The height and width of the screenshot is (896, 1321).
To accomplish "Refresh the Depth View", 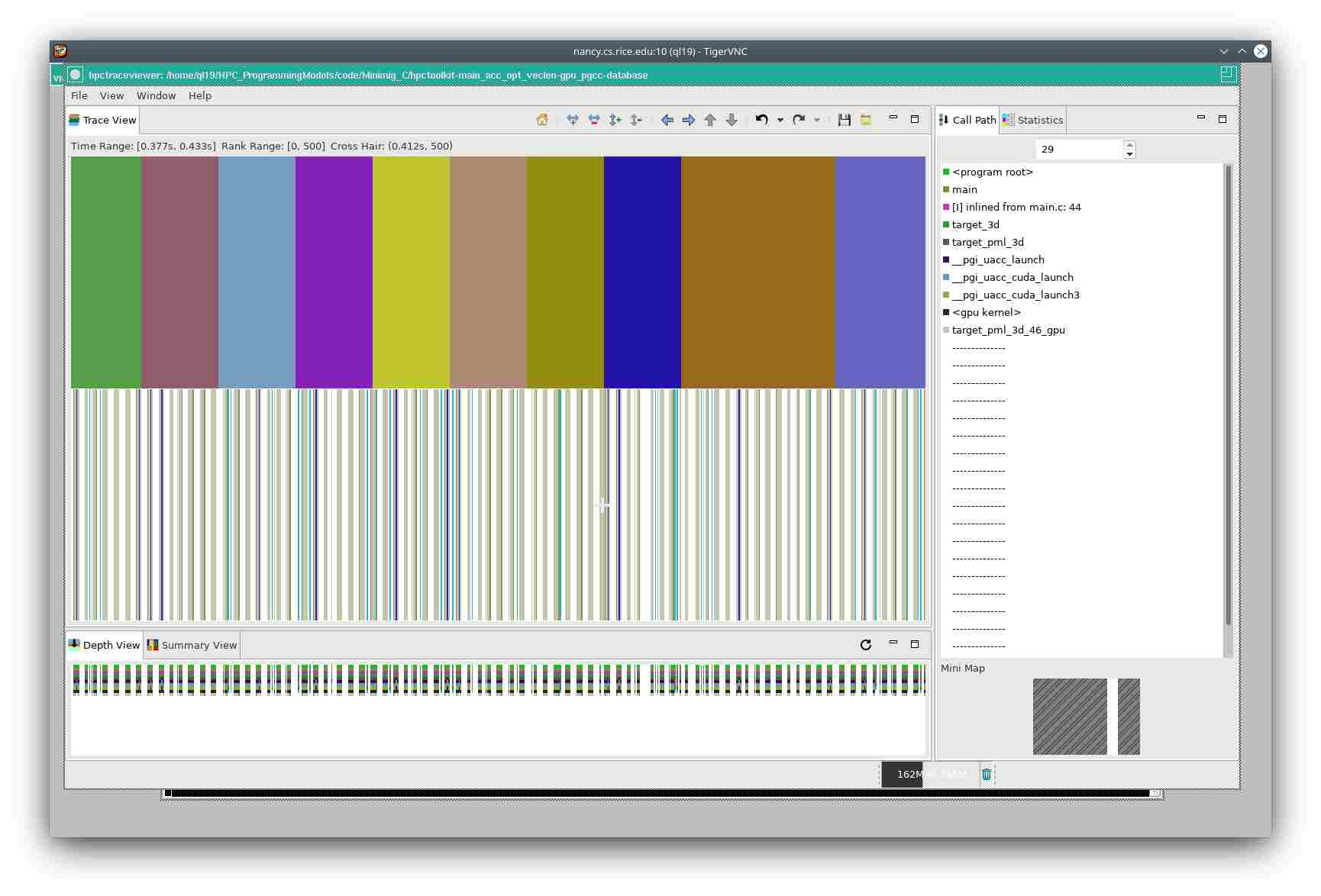I will coord(866,645).
